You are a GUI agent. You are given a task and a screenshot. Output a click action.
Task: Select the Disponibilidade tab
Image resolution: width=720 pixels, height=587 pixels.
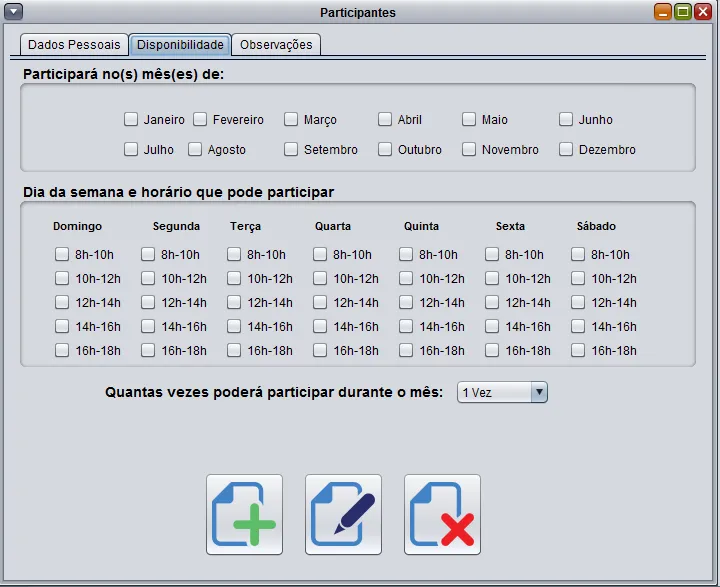click(180, 45)
